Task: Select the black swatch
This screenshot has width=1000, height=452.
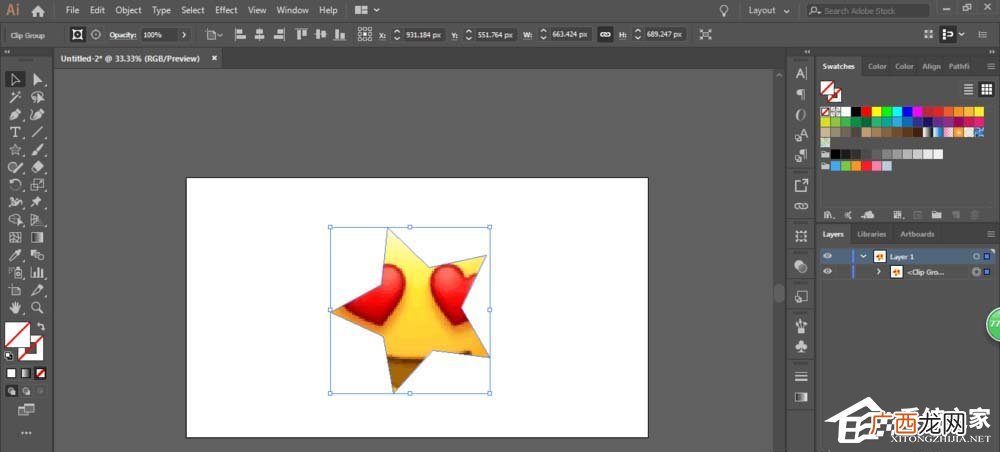Action: [x=857, y=112]
